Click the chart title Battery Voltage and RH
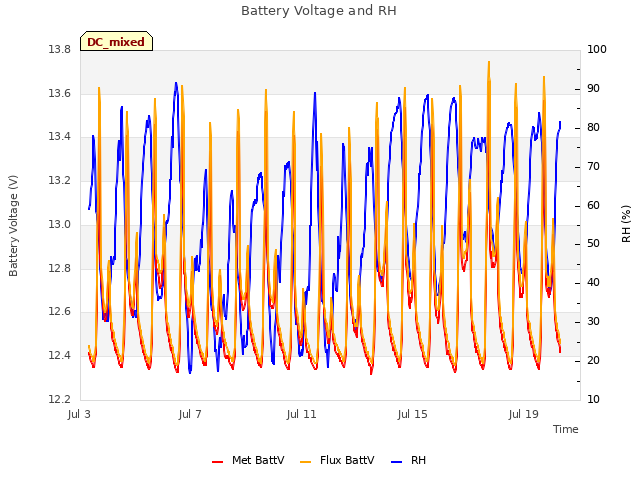640x480 pixels. pos(319,11)
